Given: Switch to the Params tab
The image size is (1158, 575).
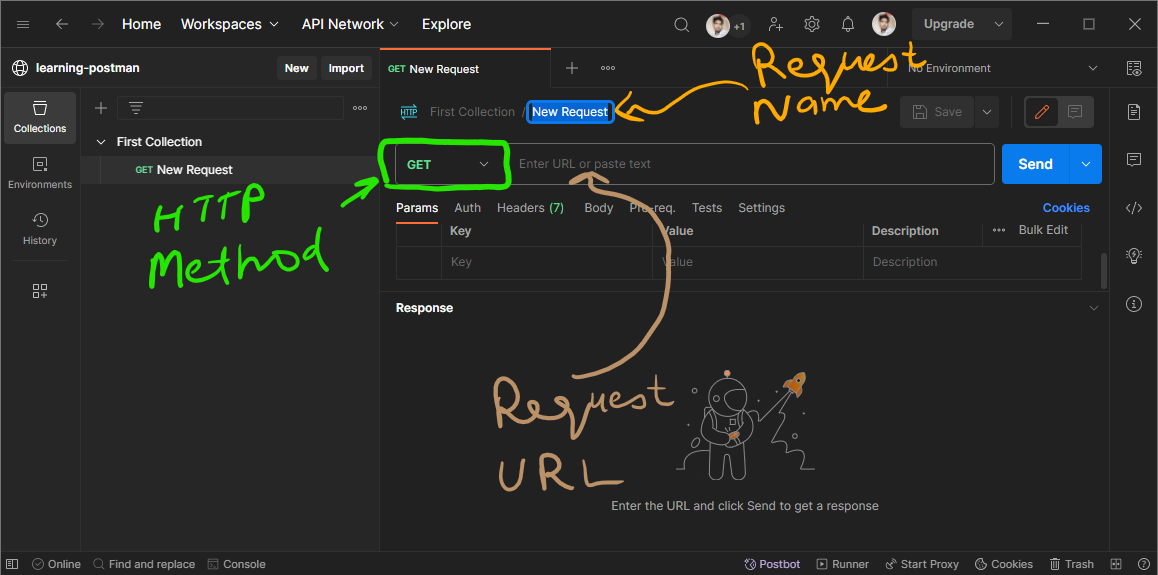Looking at the screenshot, I should click(x=417, y=208).
